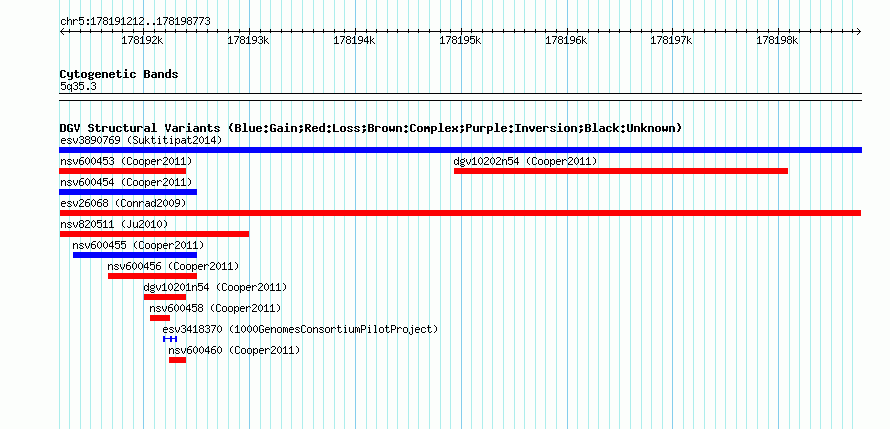Select the esv3890769 (Suktitipat2014) label

click(x=141, y=140)
